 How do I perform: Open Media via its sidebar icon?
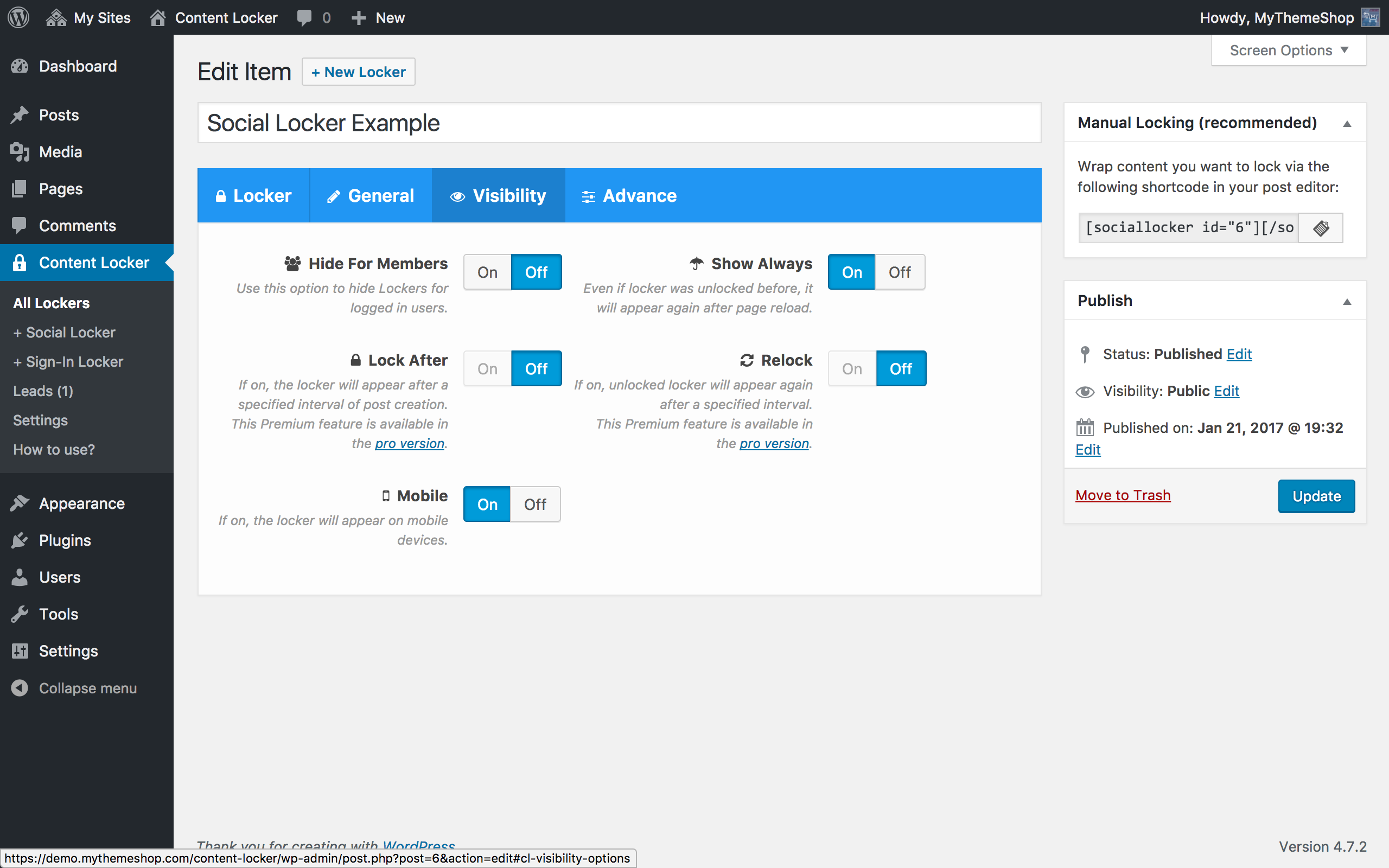click(x=20, y=152)
